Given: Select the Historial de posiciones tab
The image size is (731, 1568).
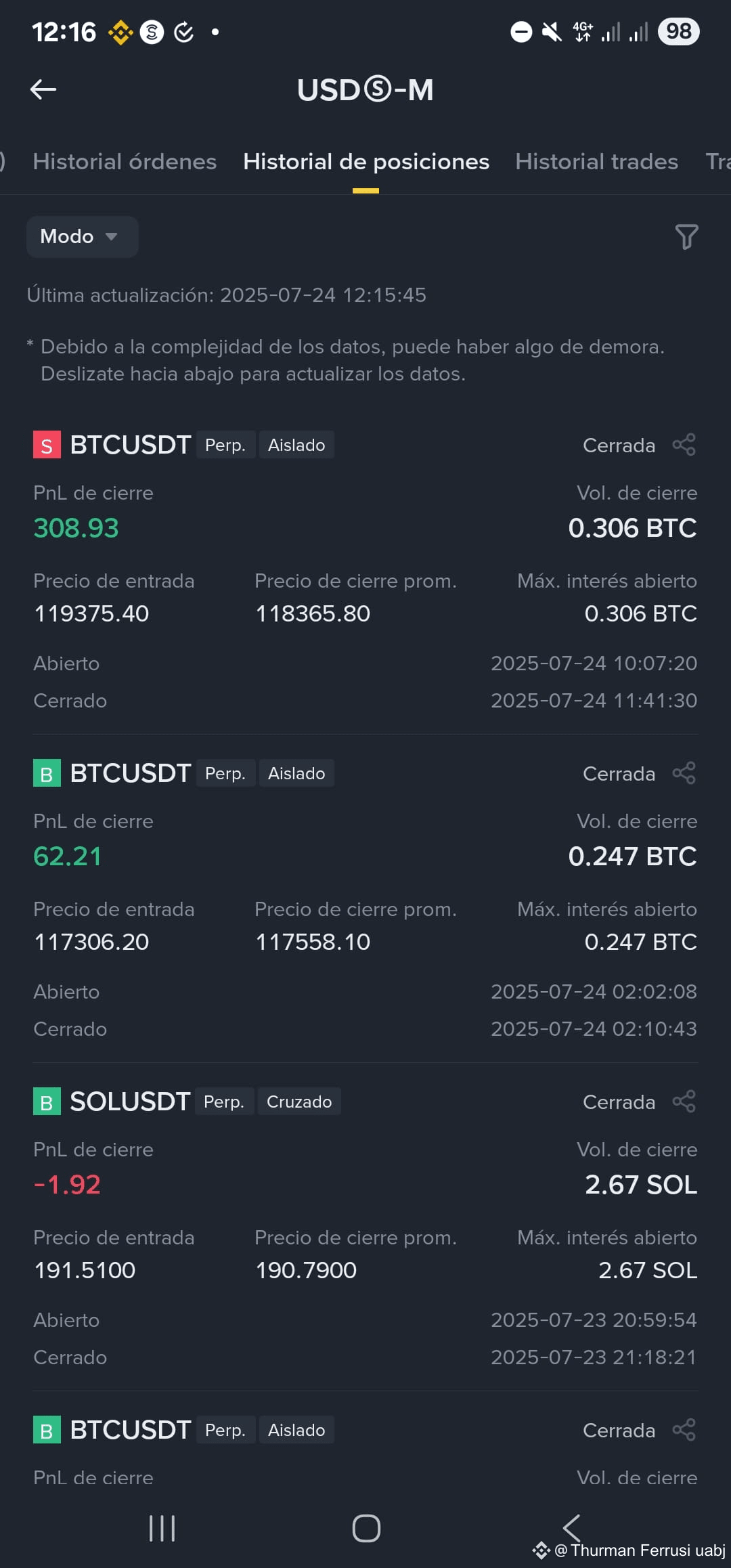Looking at the screenshot, I should [365, 162].
